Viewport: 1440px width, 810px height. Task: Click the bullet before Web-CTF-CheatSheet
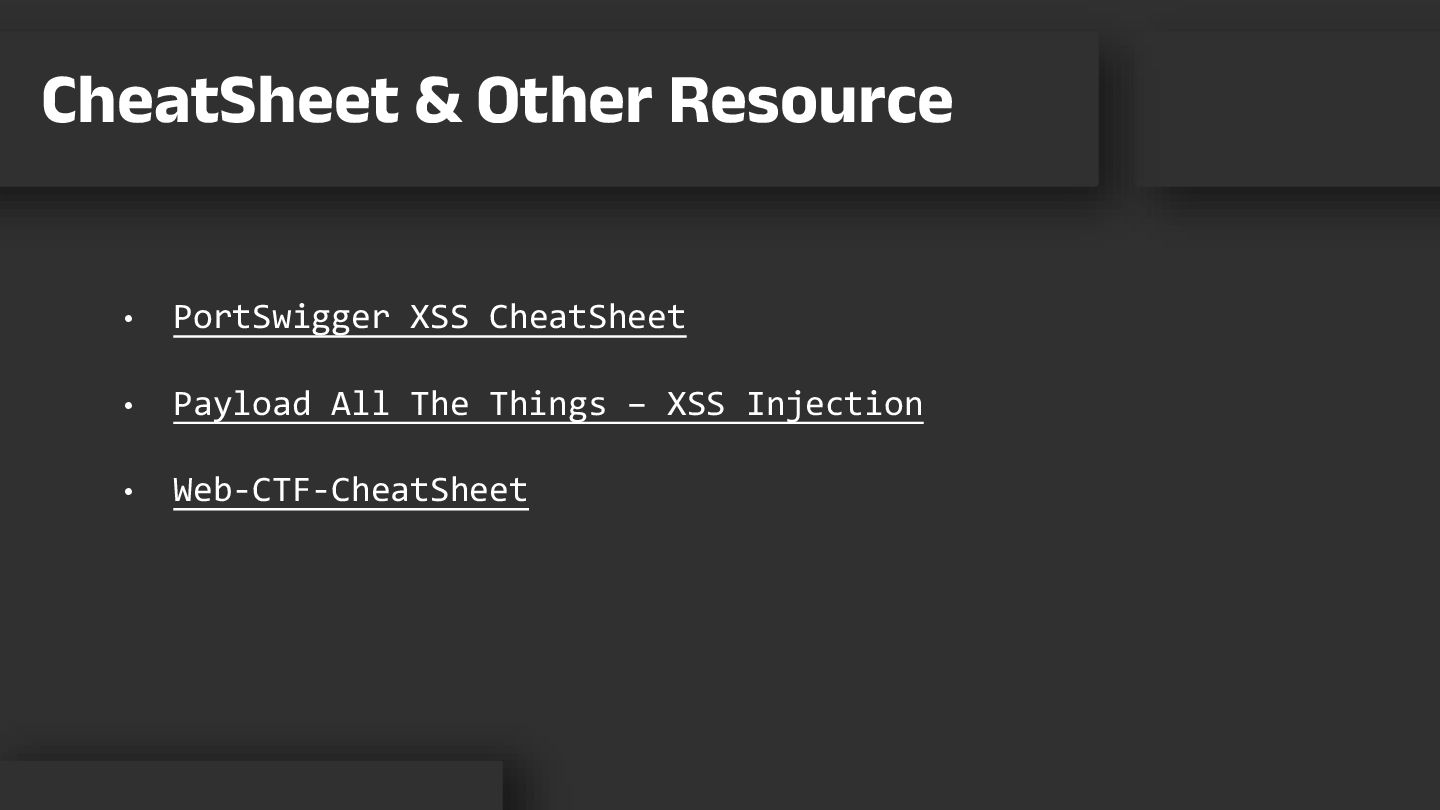(x=128, y=492)
